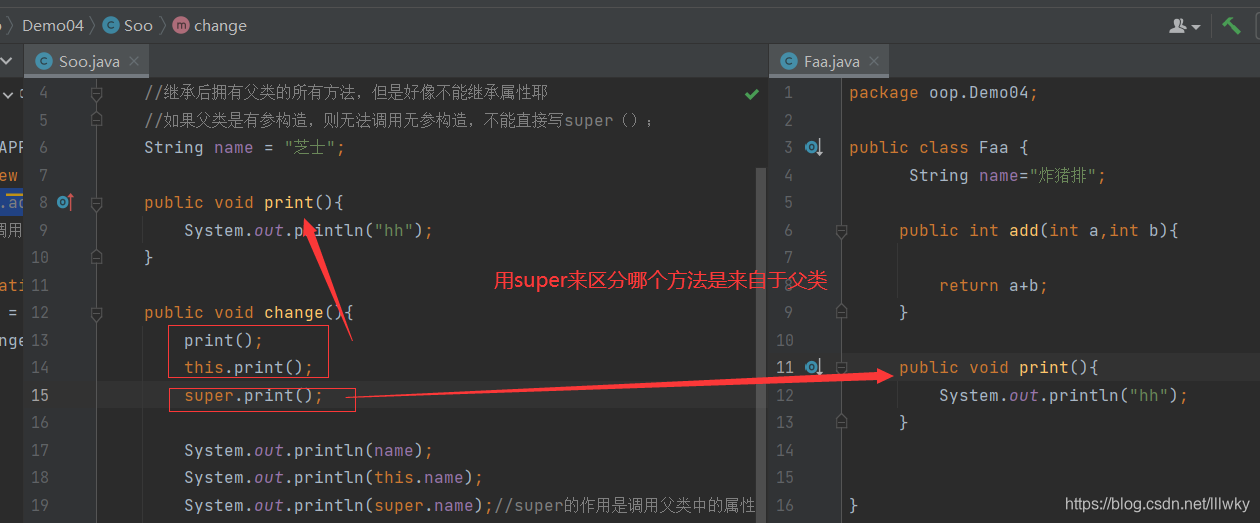Viewport: 1260px width, 523px height.
Task: Collapse the print method at Soo line 8
Action: 96,203
